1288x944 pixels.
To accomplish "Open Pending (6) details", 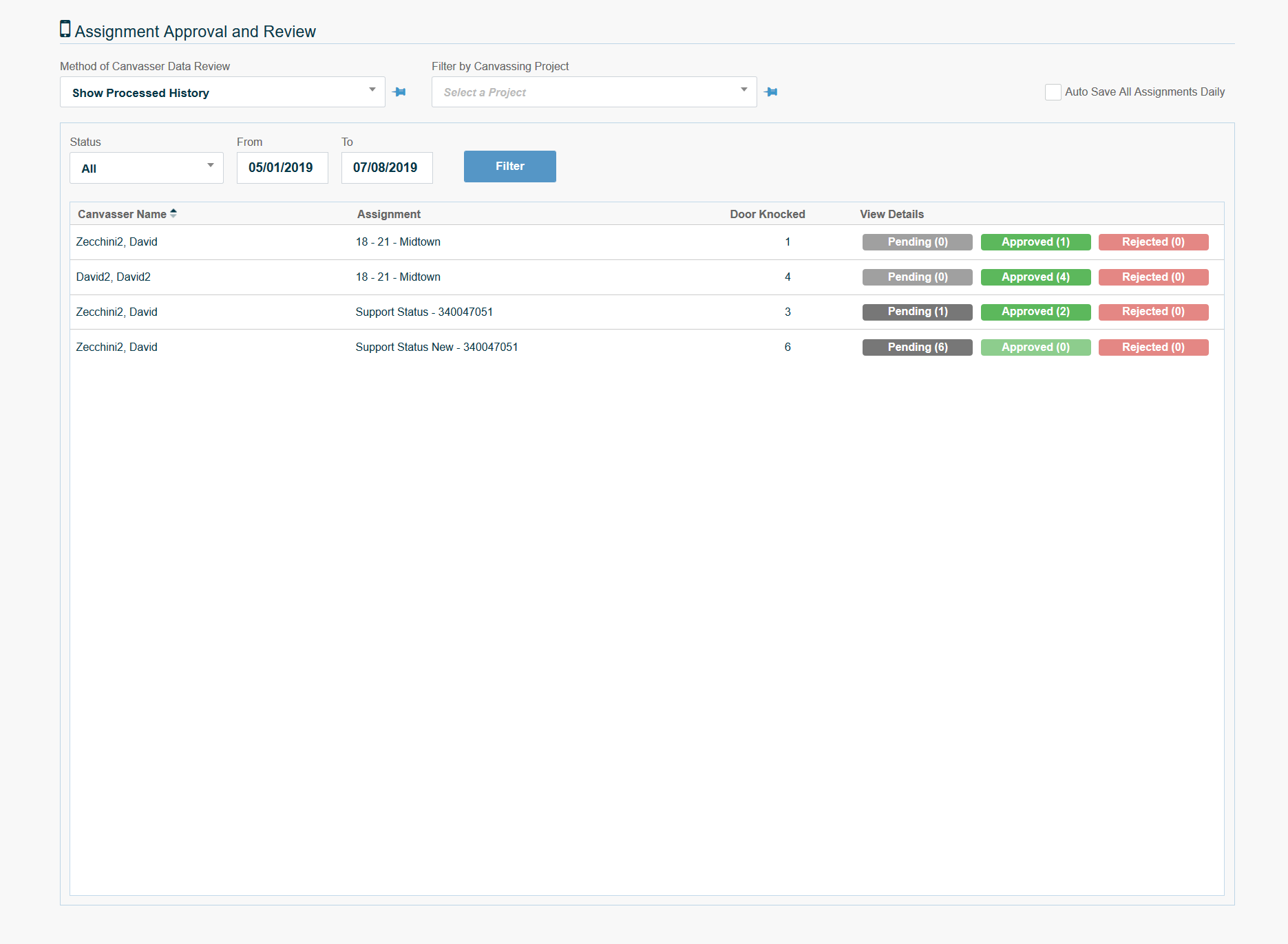I will tap(918, 347).
